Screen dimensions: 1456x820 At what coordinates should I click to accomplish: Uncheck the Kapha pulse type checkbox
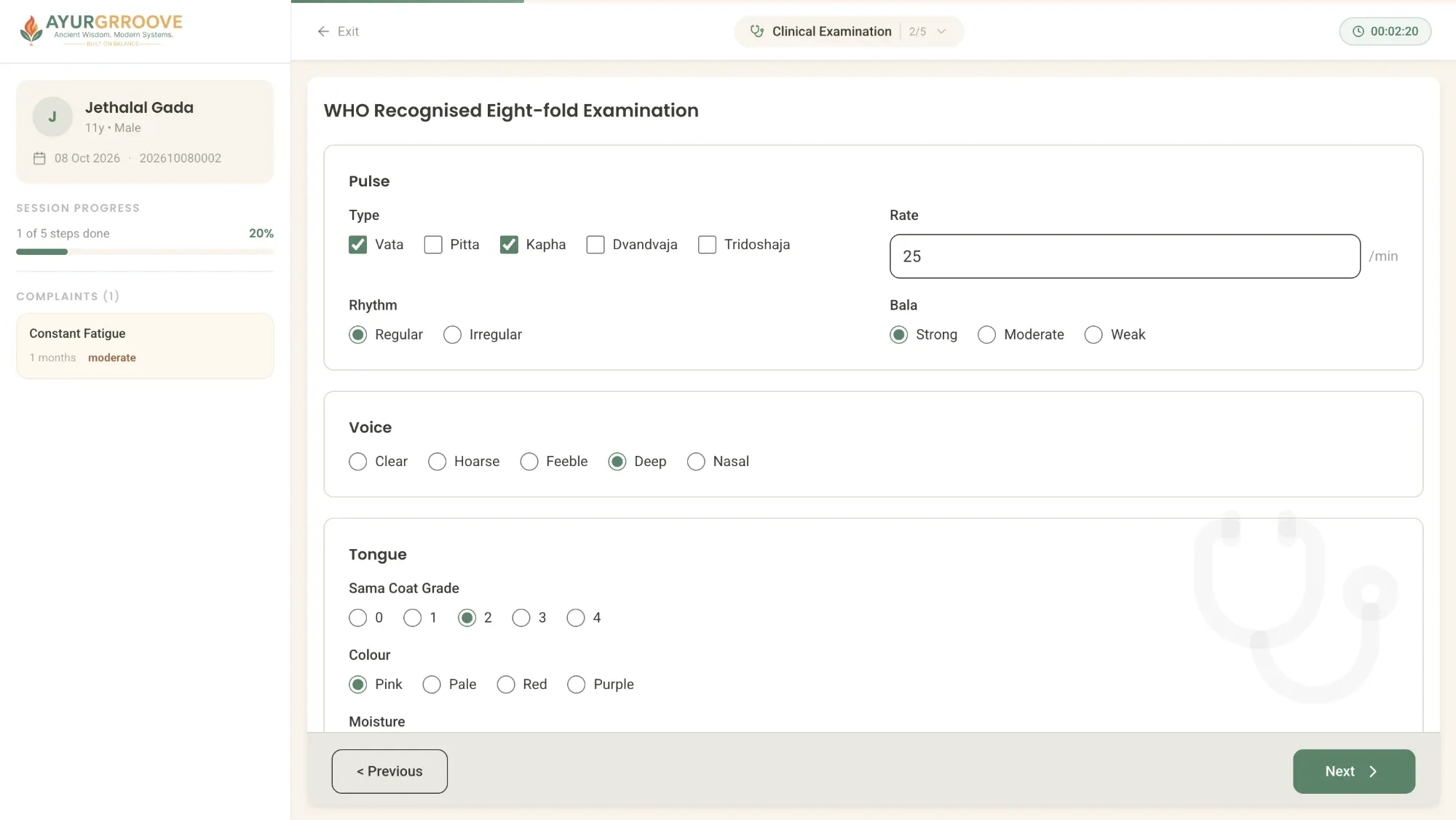509,245
